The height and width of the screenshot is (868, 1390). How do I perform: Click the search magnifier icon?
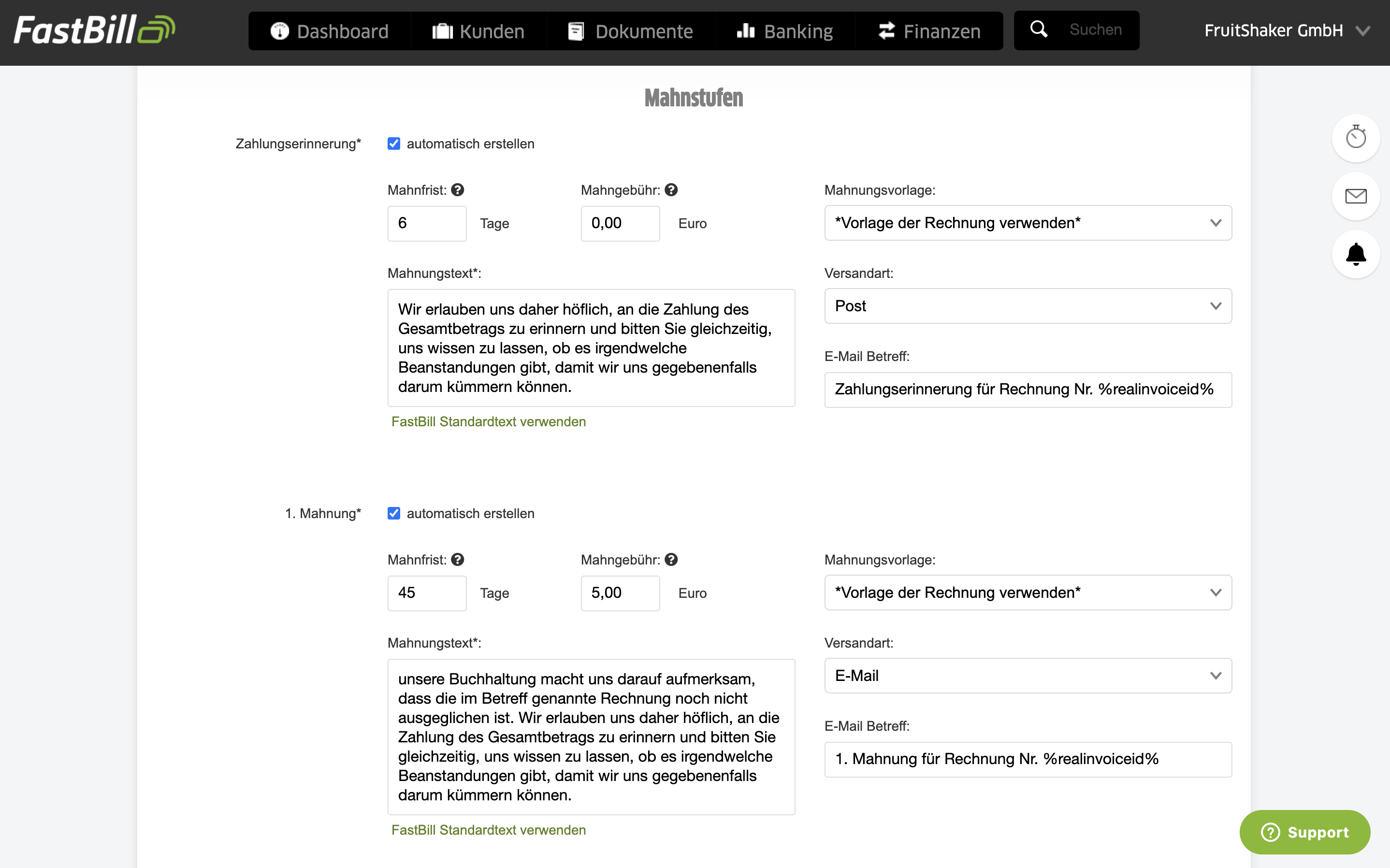[1039, 29]
